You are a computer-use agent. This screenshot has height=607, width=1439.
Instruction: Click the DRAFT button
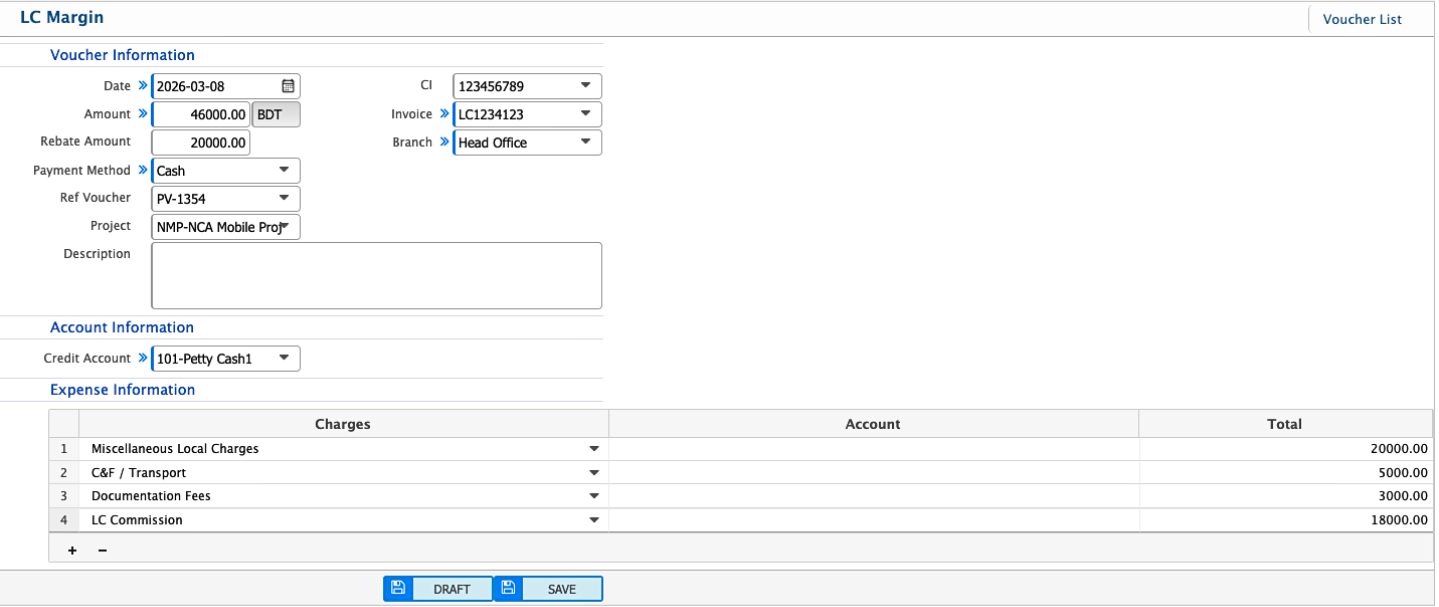[452, 588]
